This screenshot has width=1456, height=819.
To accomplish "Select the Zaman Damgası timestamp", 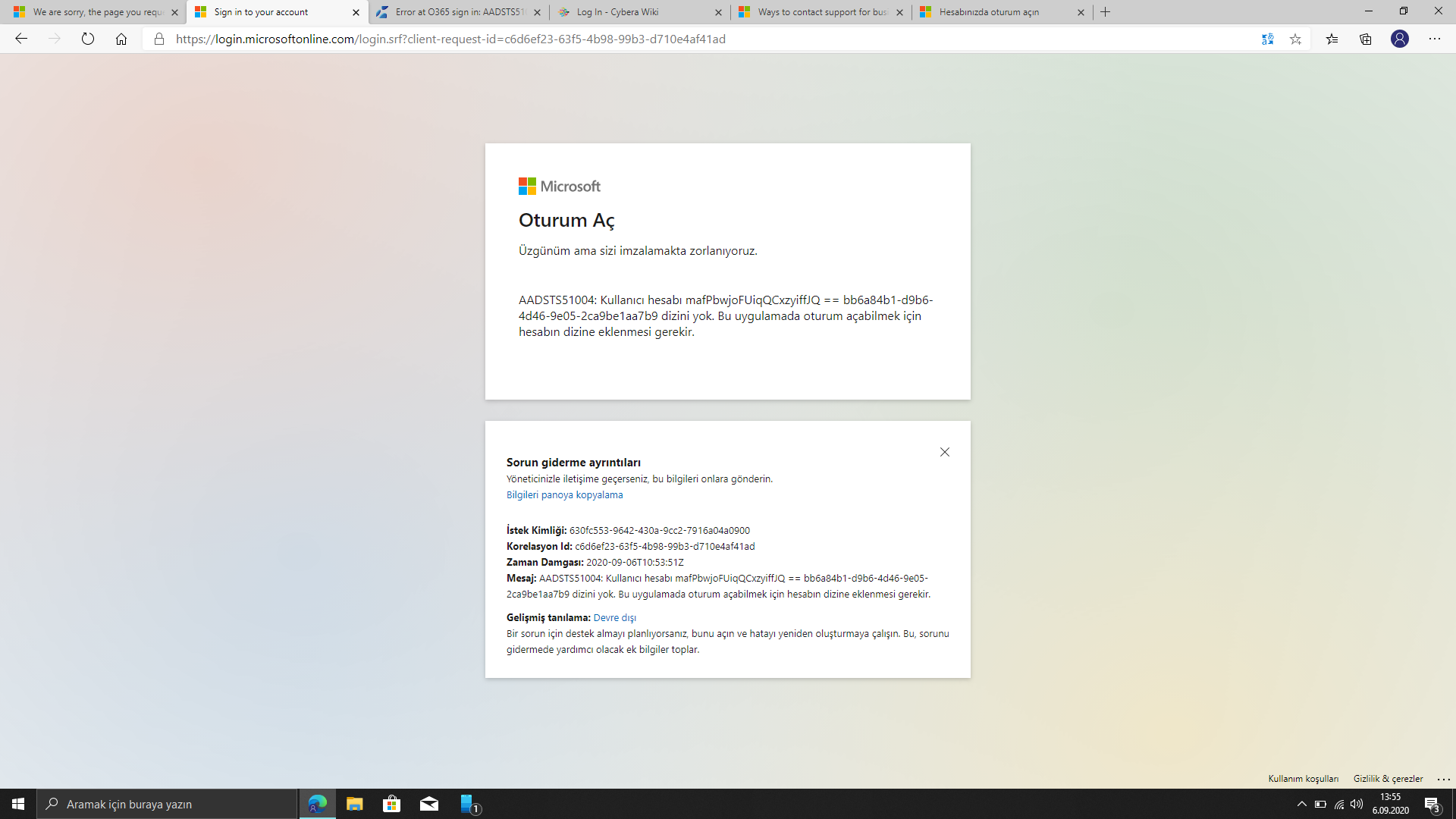I will pyautogui.click(x=635, y=563).
